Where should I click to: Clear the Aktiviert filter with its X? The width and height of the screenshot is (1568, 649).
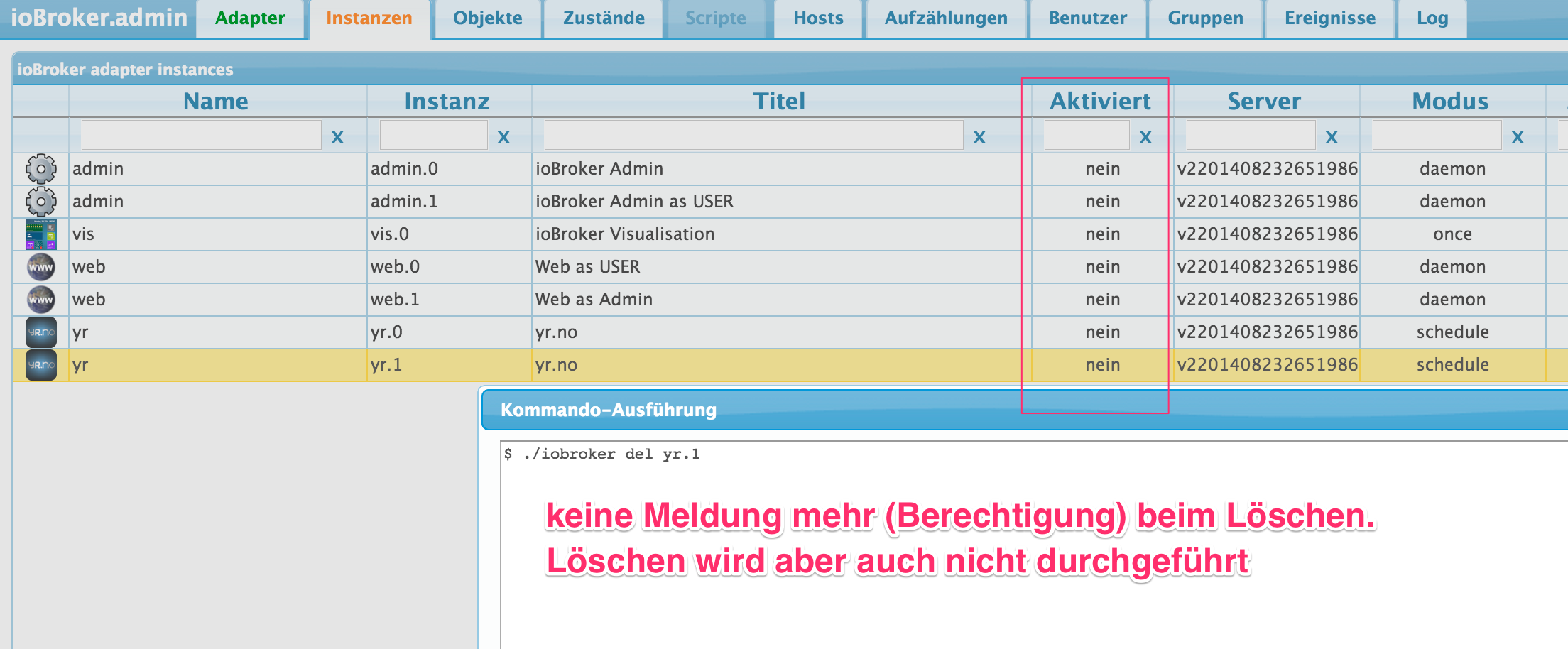(1145, 137)
